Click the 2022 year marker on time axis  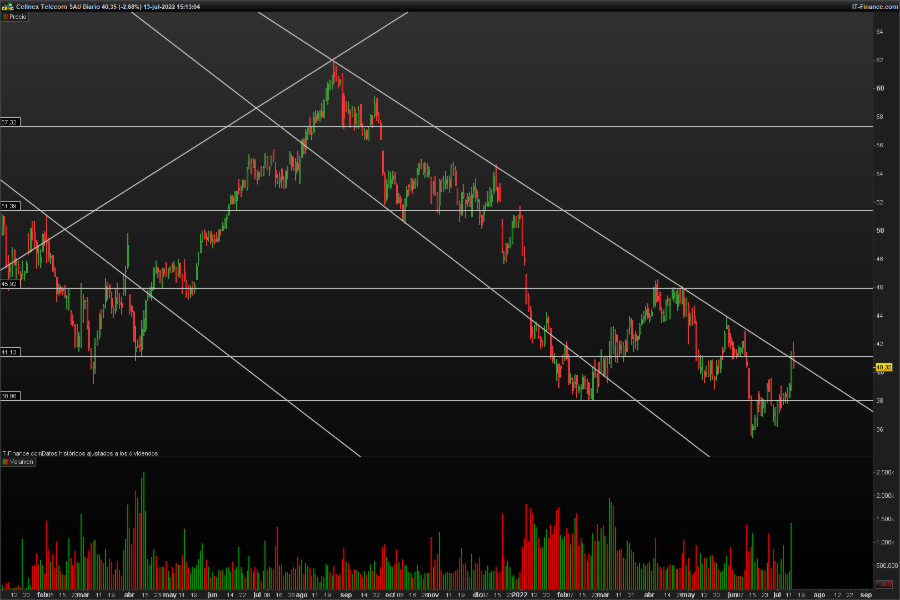click(519, 594)
